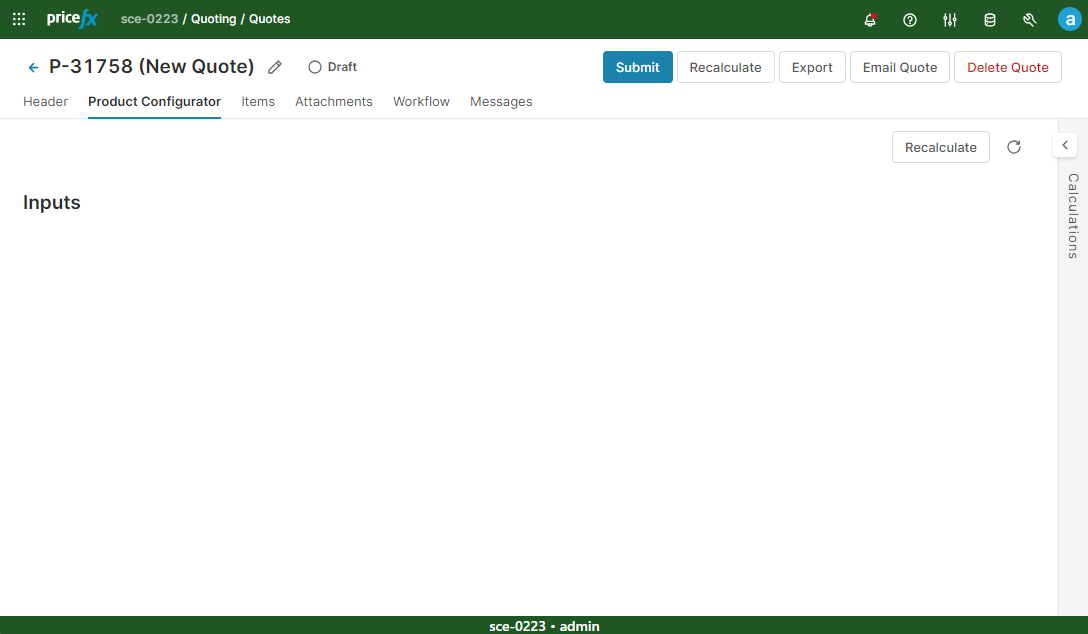The image size is (1088, 634).
Task: Click the sce-0223 • admin footer text
Action: point(544,626)
